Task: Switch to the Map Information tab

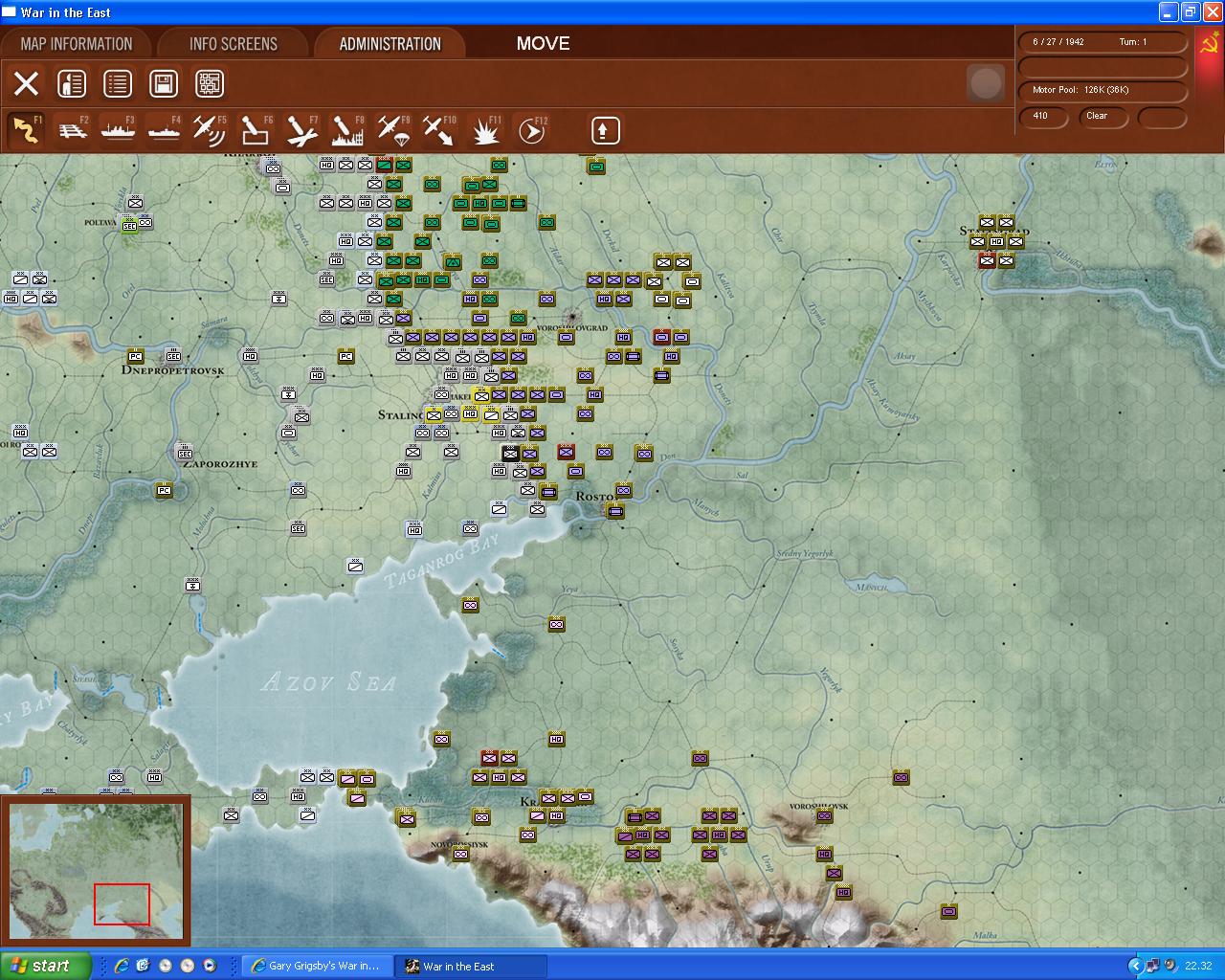Action: [x=77, y=44]
